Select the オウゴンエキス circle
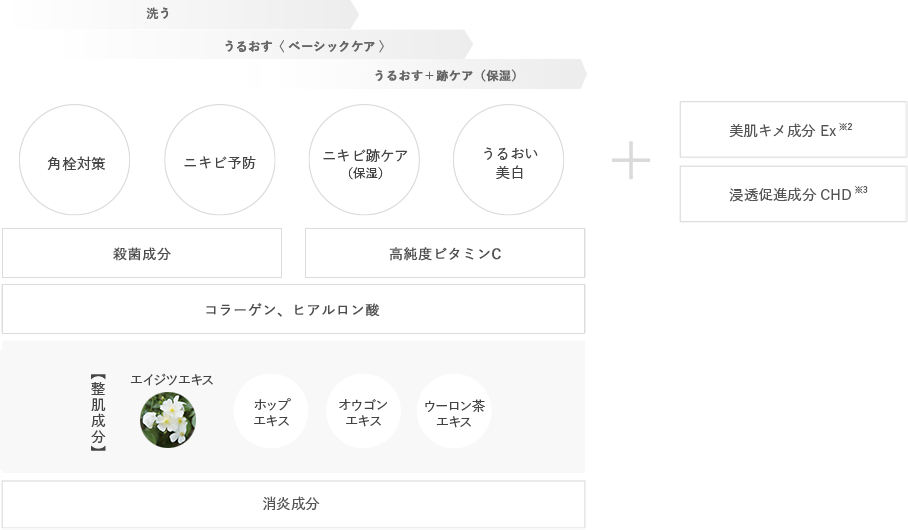This screenshot has height=530, width=908. 363,411
